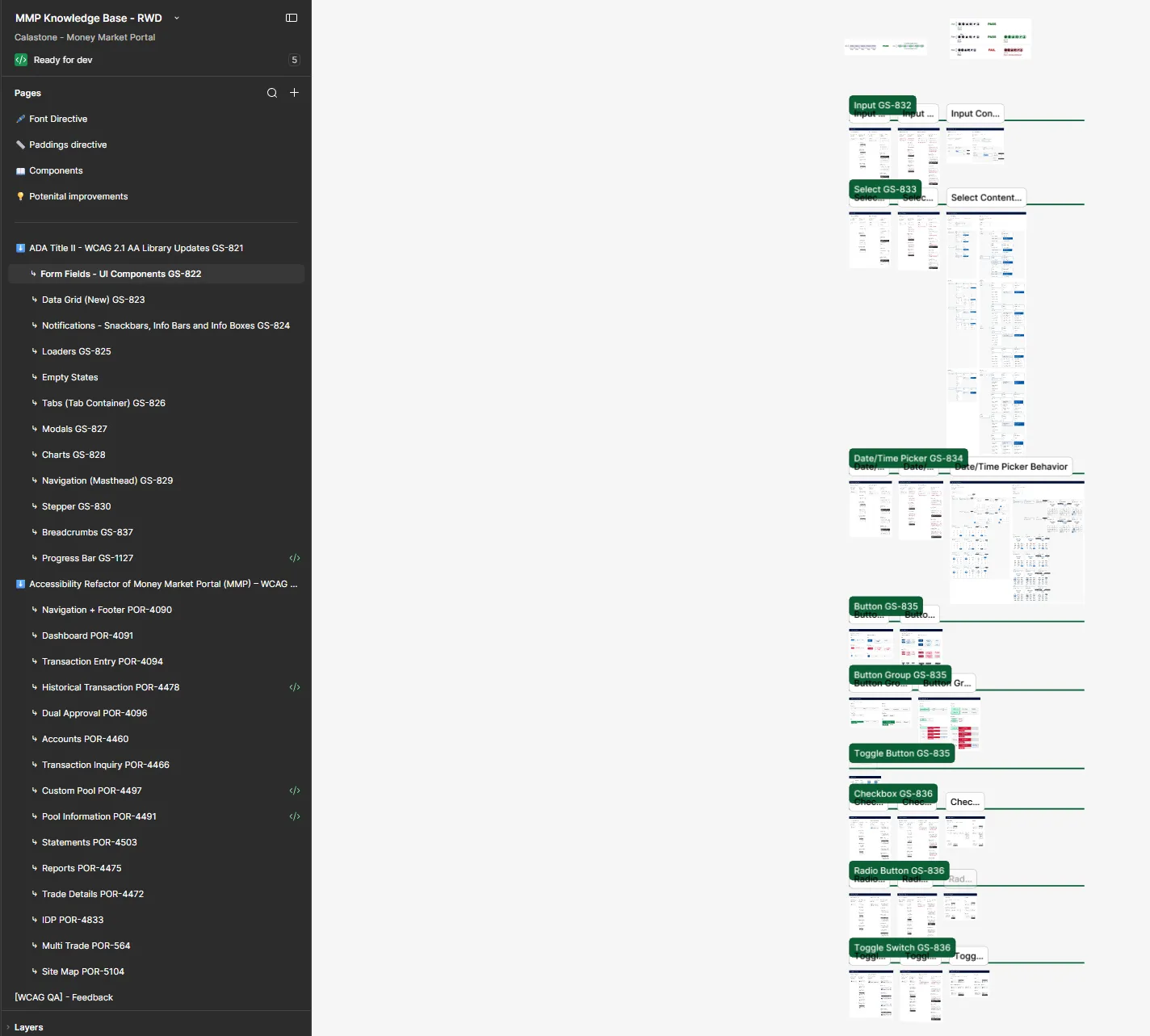
Task: Click the dev-mode icon beside Custom Pool POR-4497
Action: tap(295, 791)
